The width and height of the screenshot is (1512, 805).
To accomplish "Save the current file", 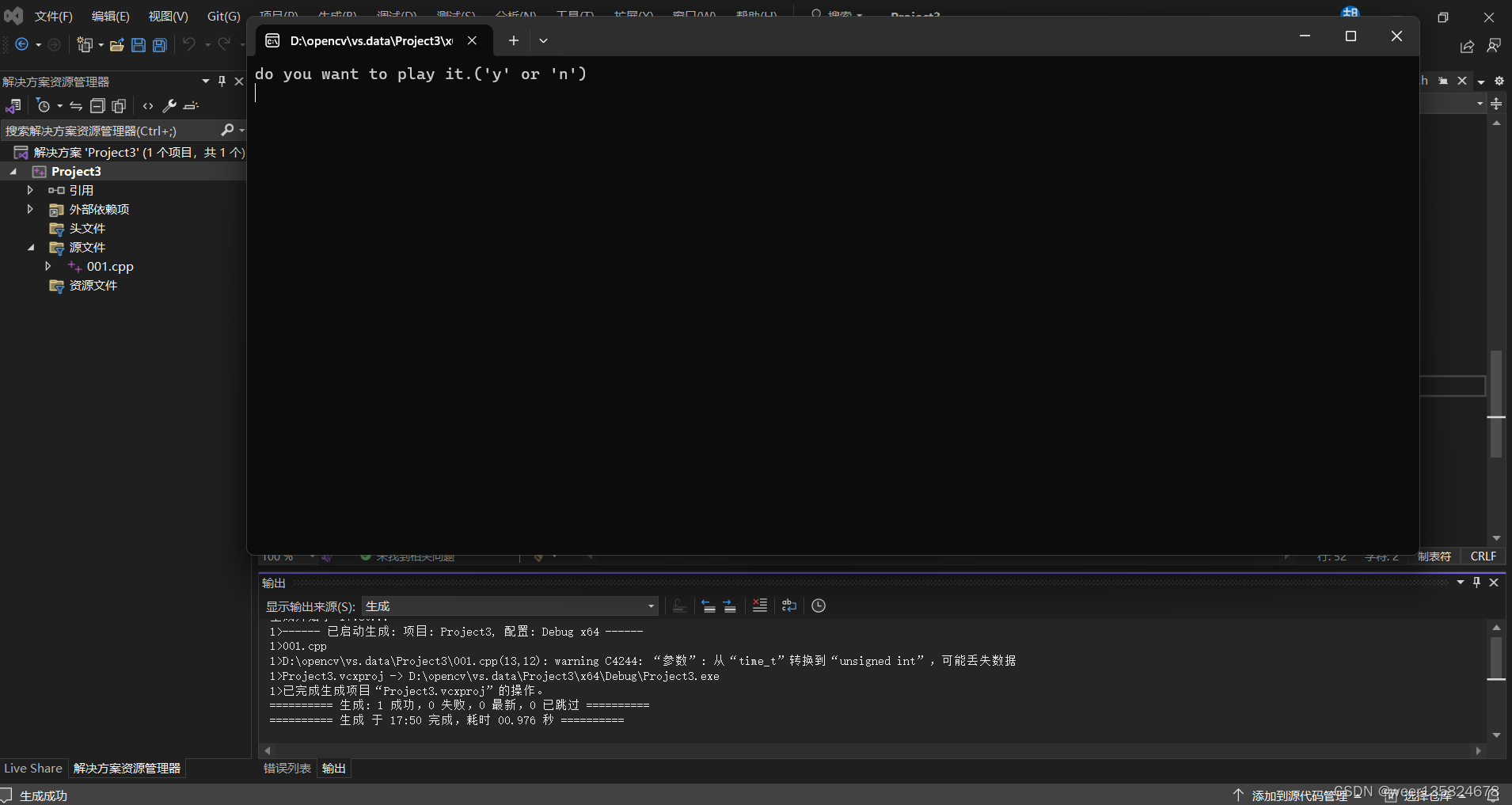I will point(139,45).
